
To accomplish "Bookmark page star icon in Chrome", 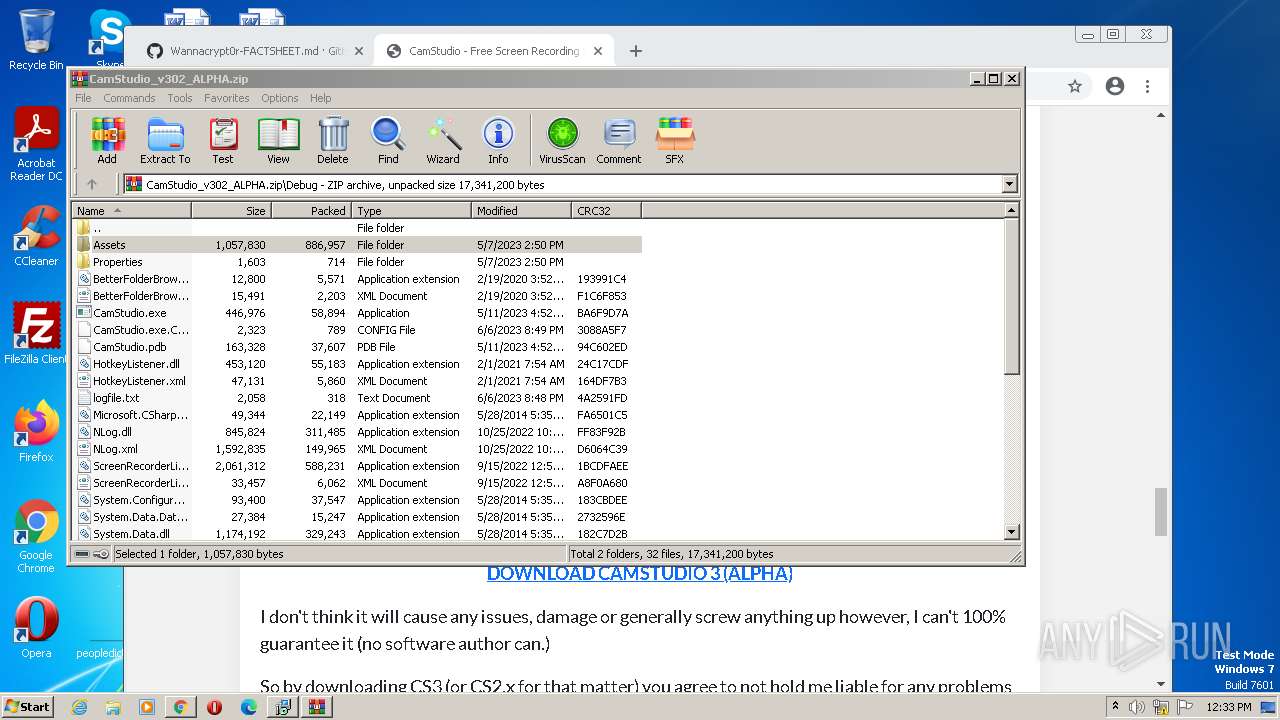I will pos(1075,86).
